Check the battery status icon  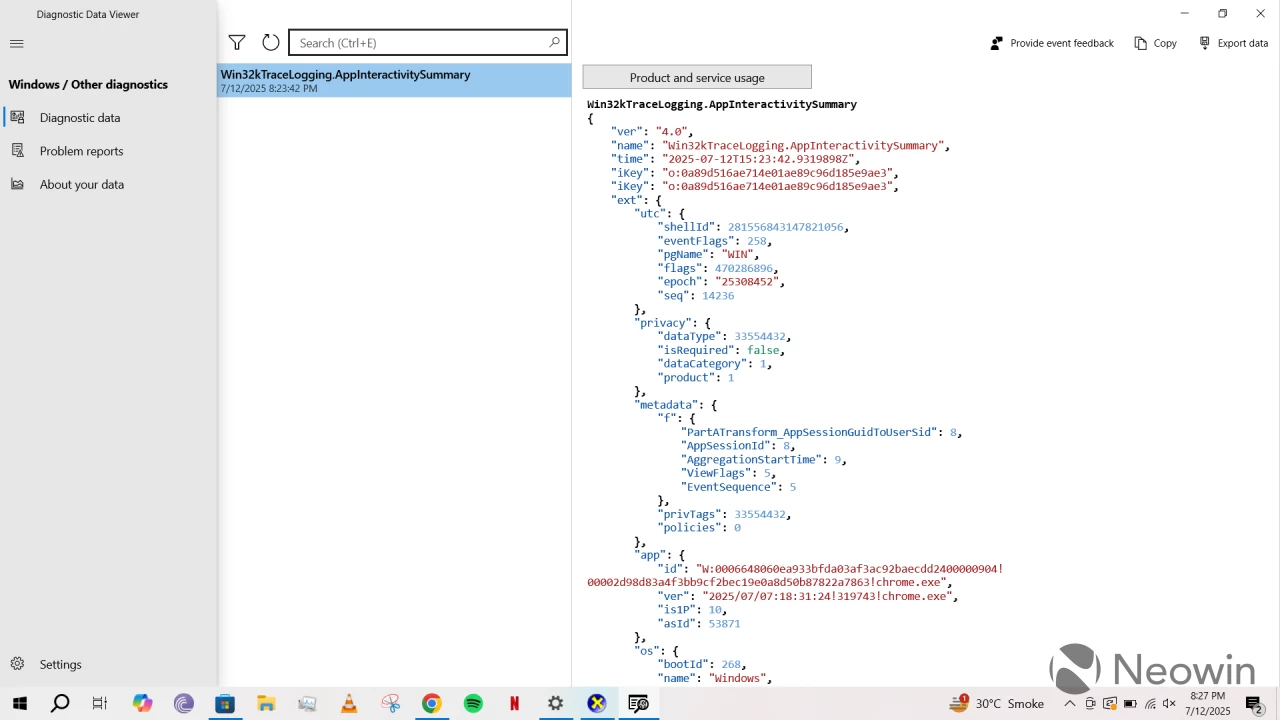[1130, 703]
